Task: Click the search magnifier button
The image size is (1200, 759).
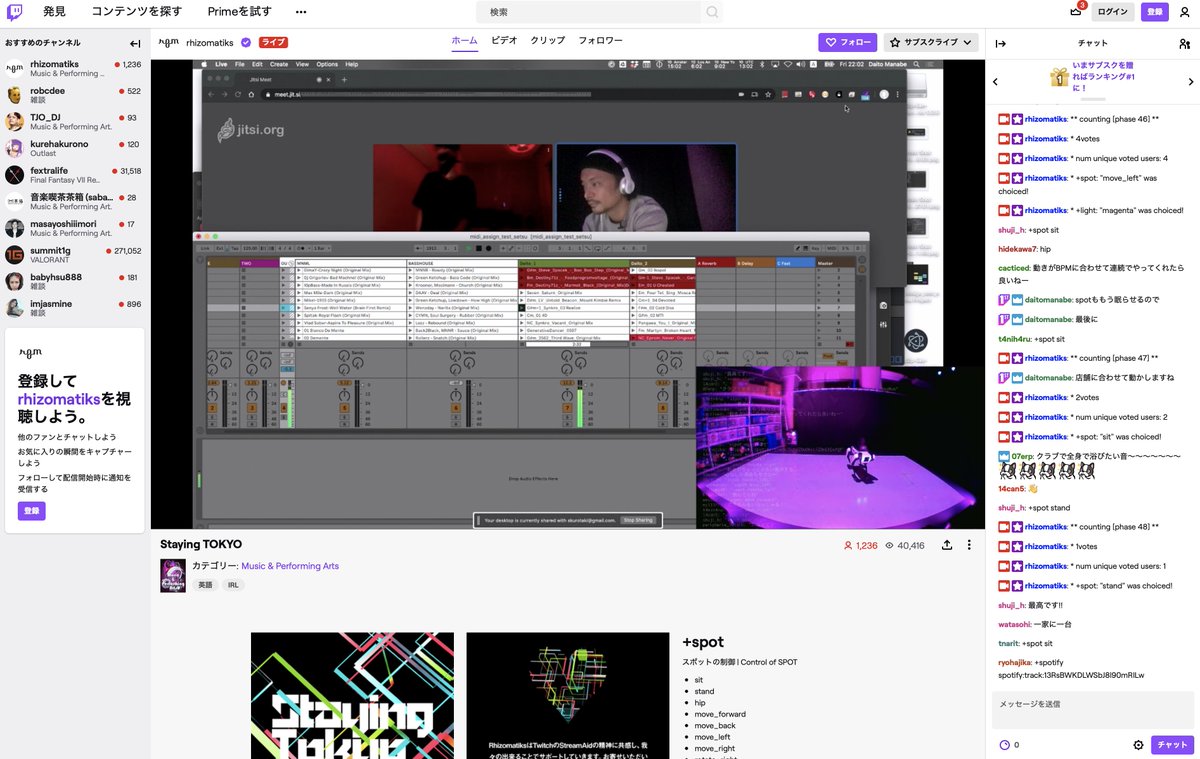Action: coord(712,12)
